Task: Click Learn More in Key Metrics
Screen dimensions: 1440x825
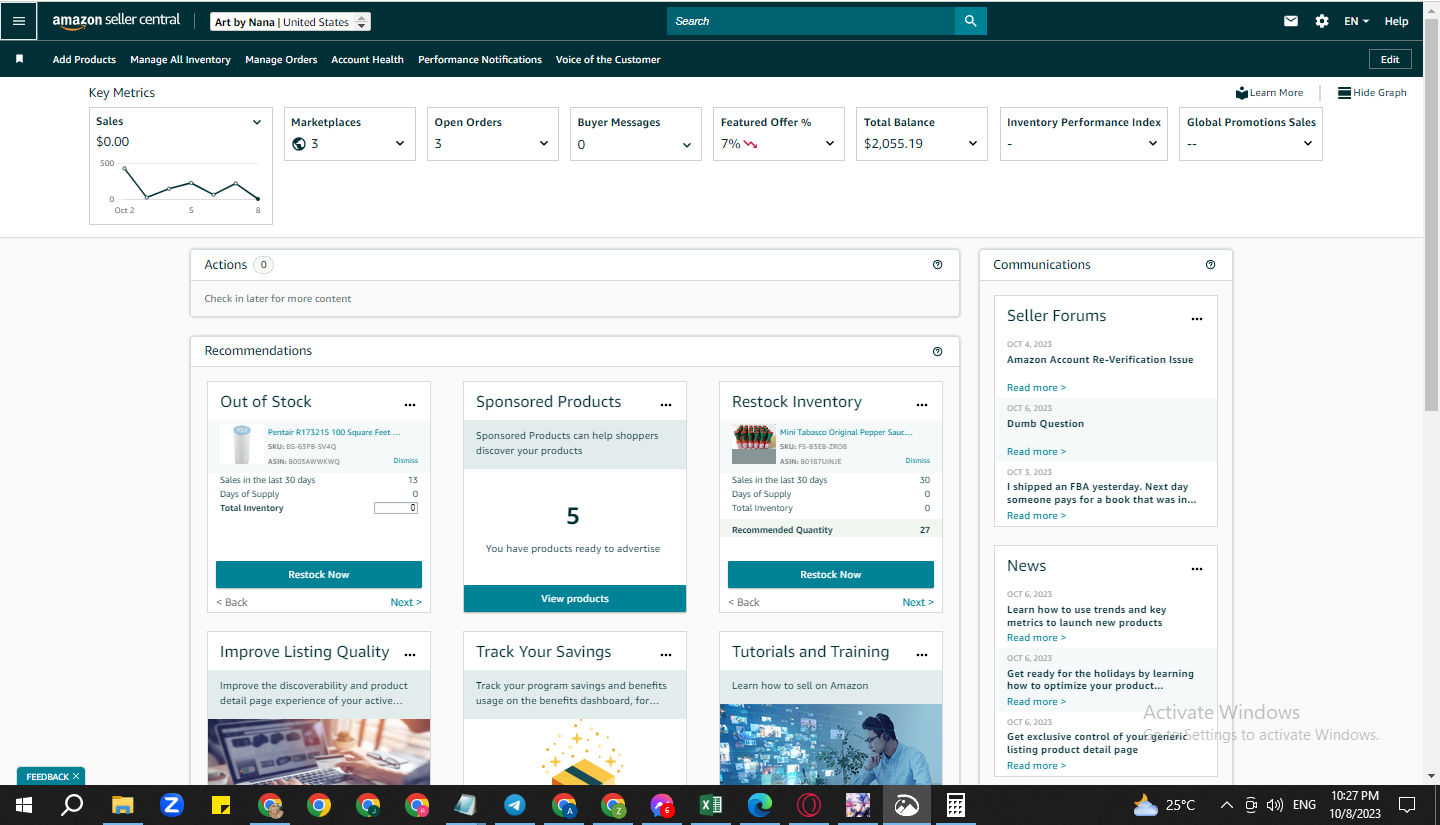Action: point(1269,93)
